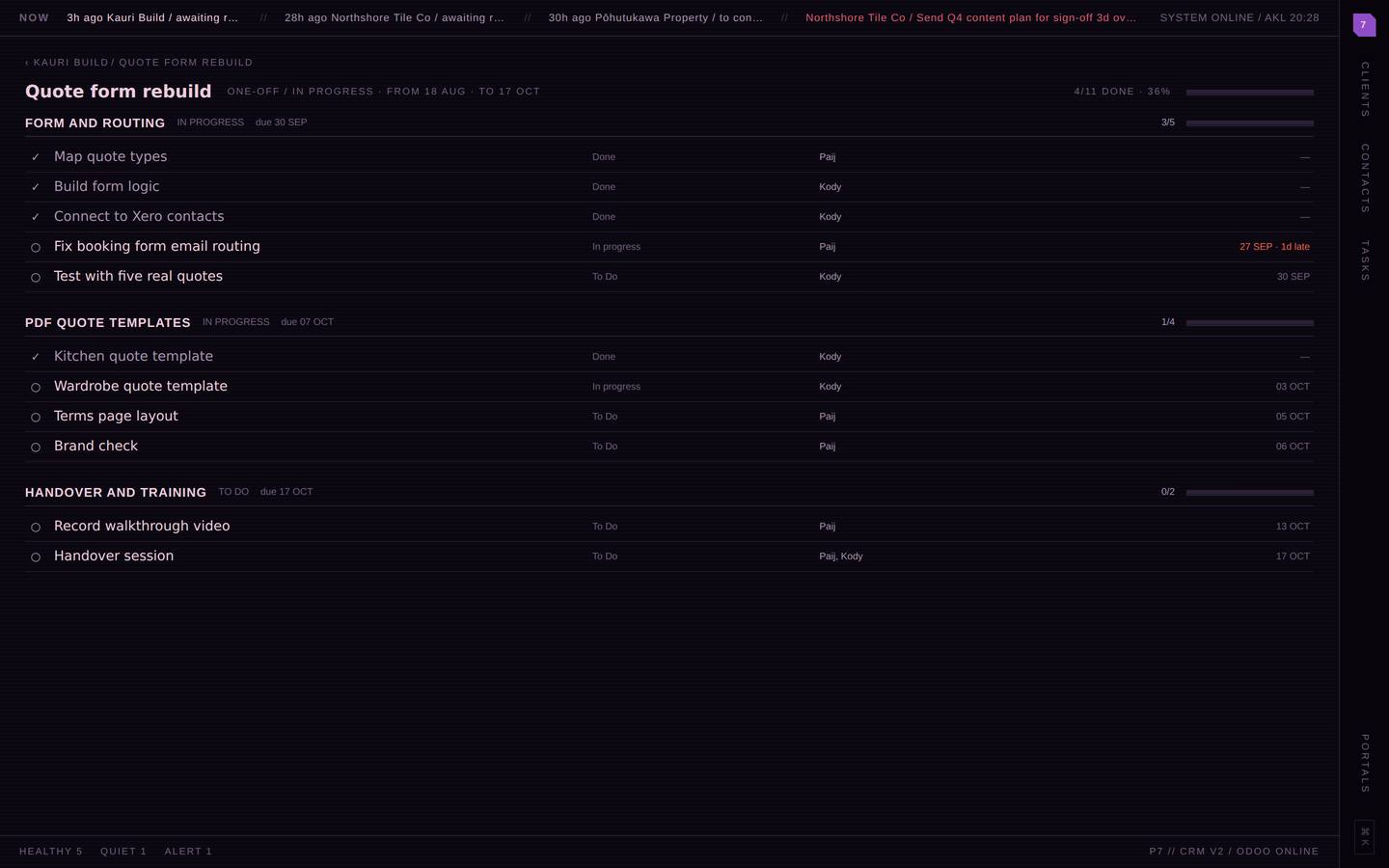Click In progress status of Wardrobe quote template
The image size is (1389, 868).
(616, 387)
